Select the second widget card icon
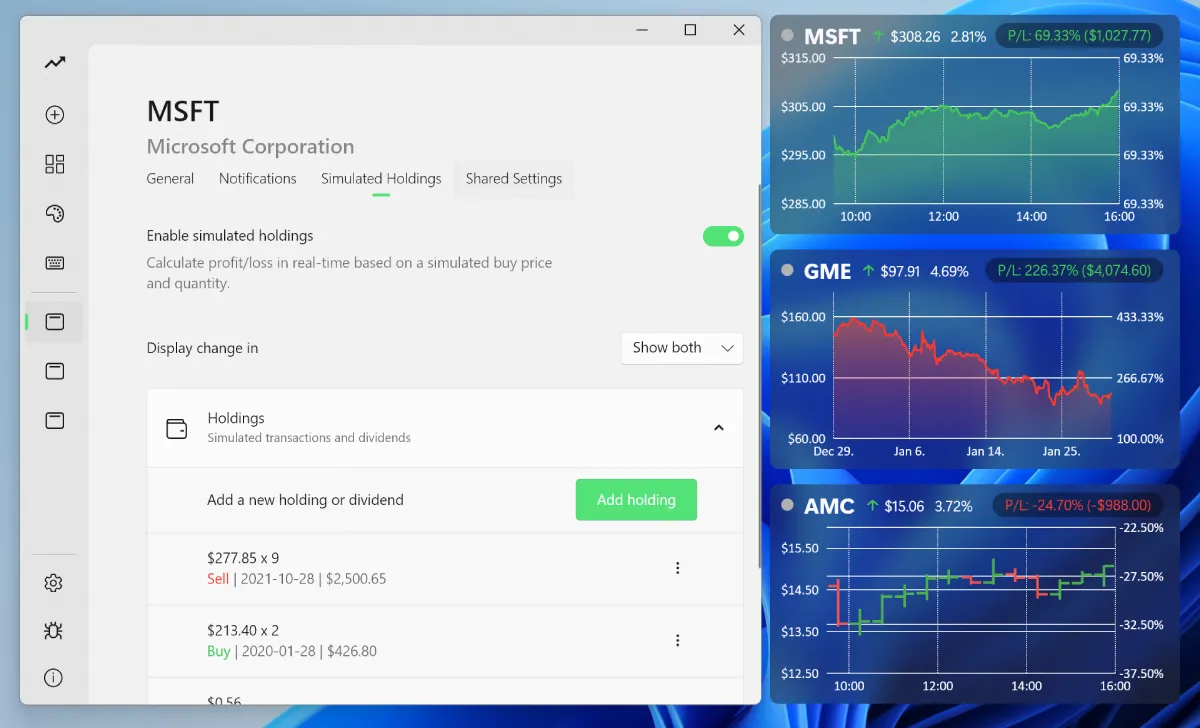Screen dimensions: 1200x728 (x=53, y=370)
